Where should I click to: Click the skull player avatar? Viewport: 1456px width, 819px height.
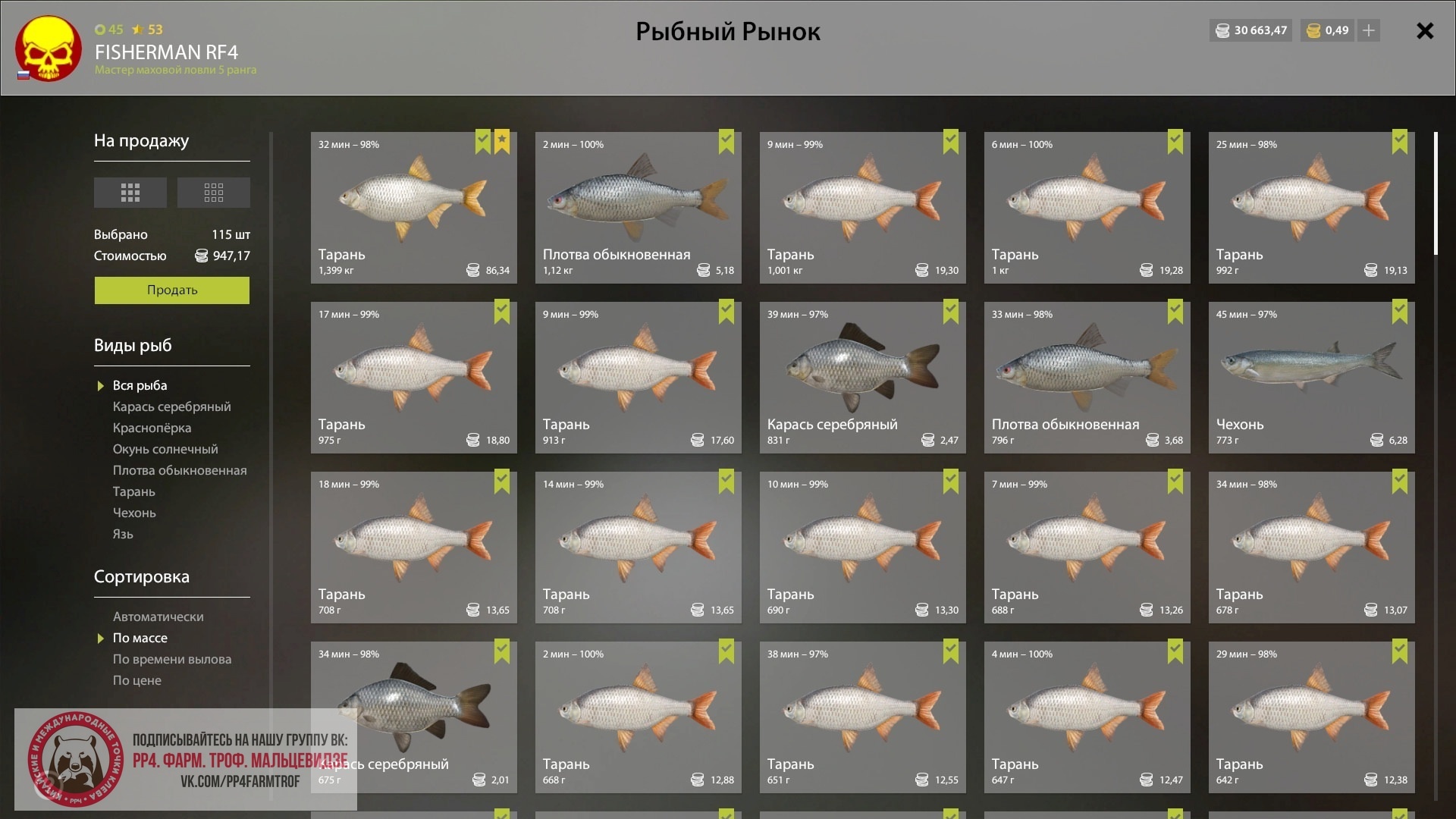(x=49, y=49)
